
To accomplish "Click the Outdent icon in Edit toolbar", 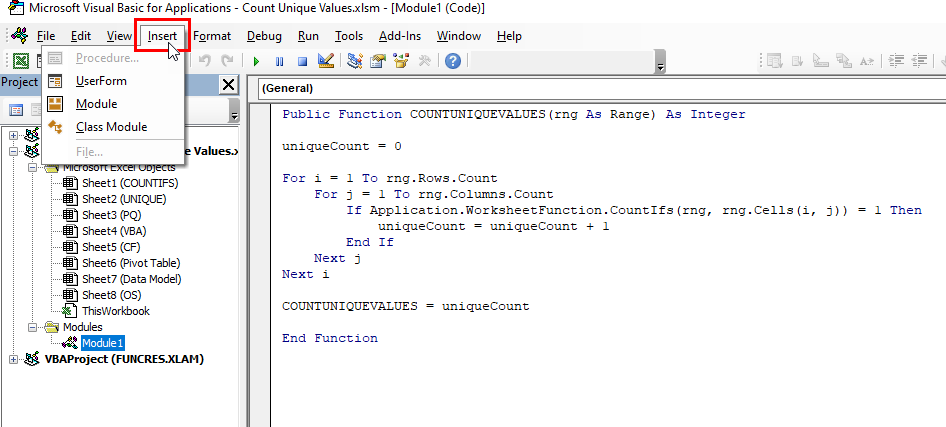I will coord(919,61).
